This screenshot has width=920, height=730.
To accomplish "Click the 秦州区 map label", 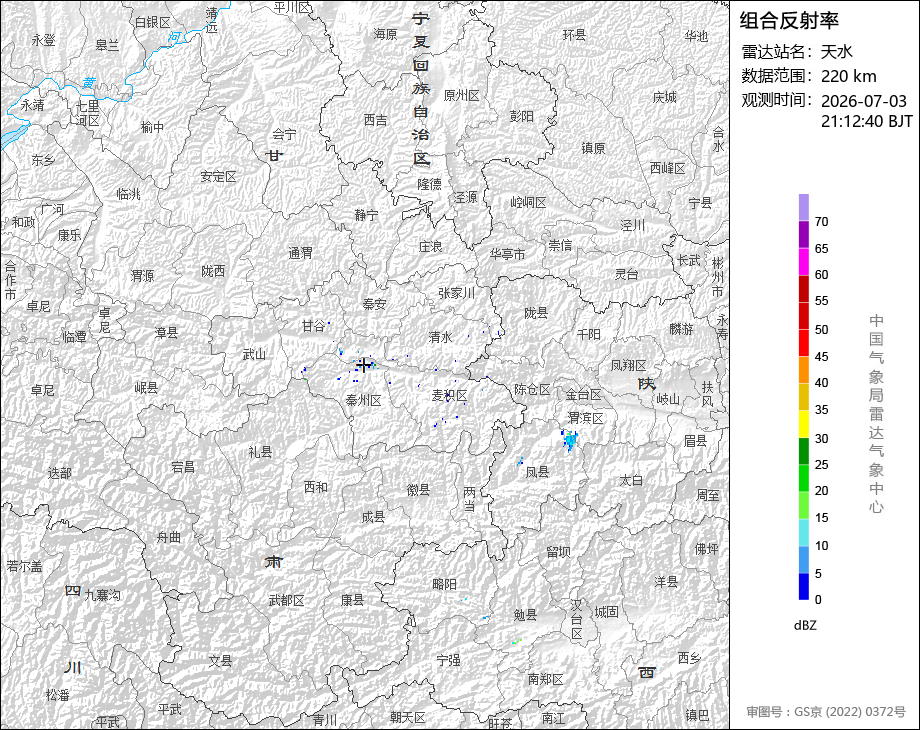I will [x=364, y=400].
